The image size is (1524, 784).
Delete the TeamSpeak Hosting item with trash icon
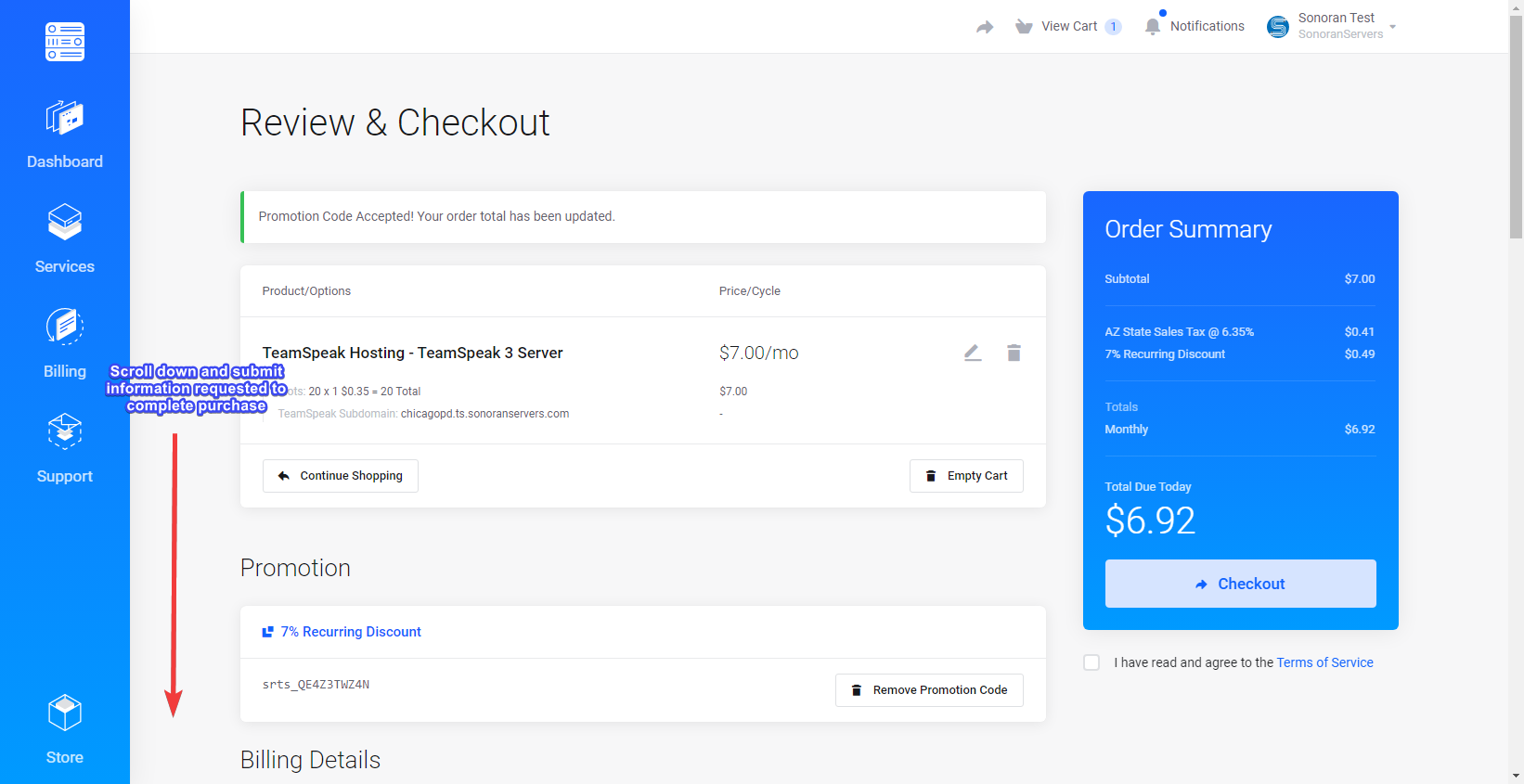pyautogui.click(x=1014, y=353)
